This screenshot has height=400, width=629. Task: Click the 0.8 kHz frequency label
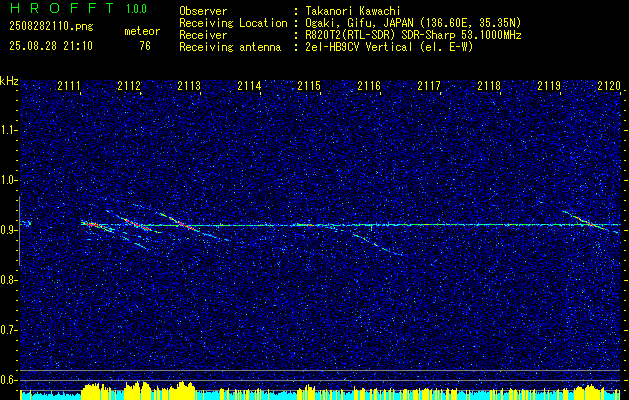[7, 280]
